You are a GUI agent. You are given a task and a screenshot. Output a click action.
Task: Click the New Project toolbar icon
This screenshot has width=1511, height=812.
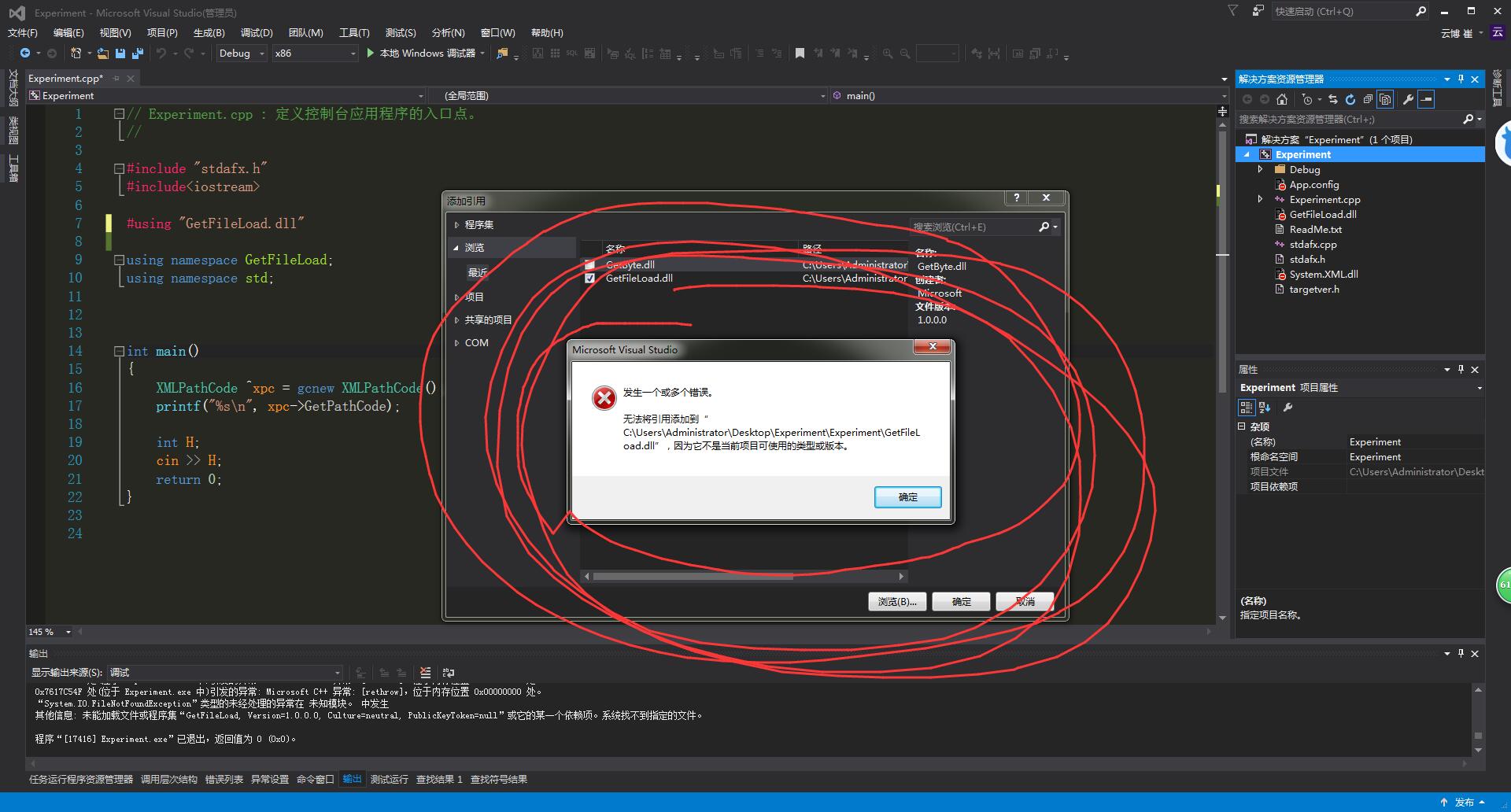pos(76,53)
